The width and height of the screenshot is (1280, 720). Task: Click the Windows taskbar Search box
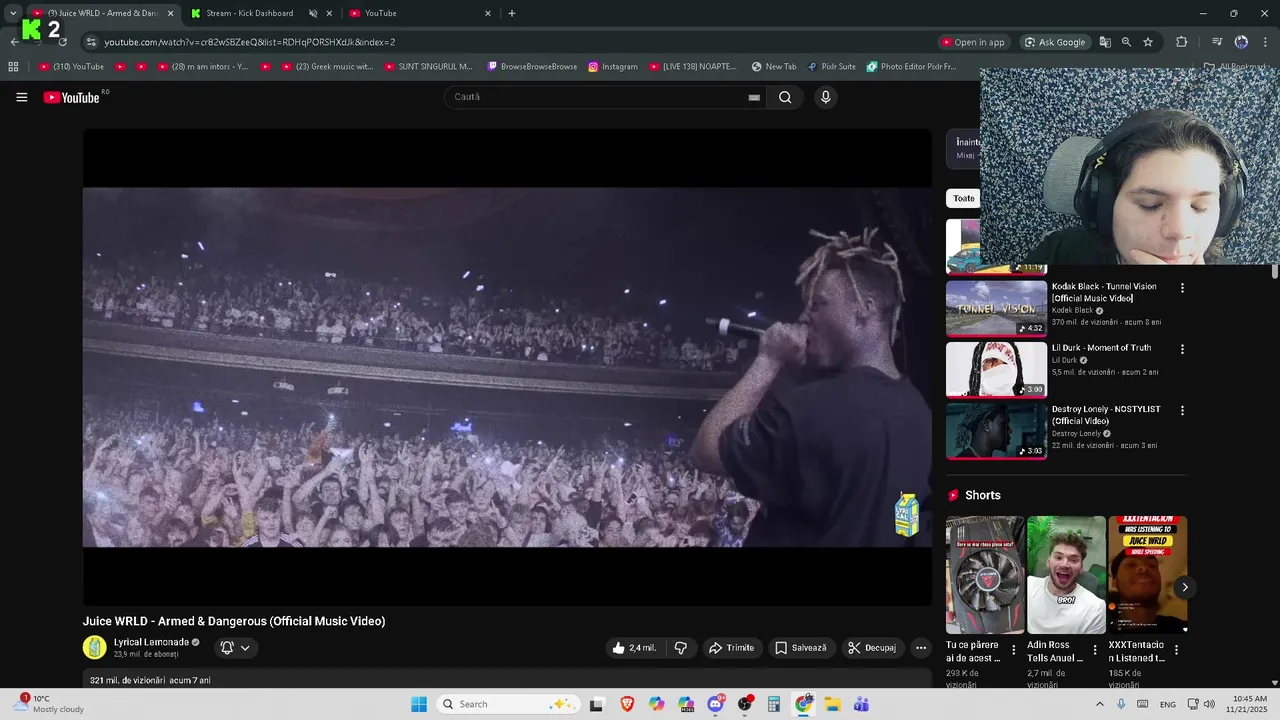pos(508,704)
